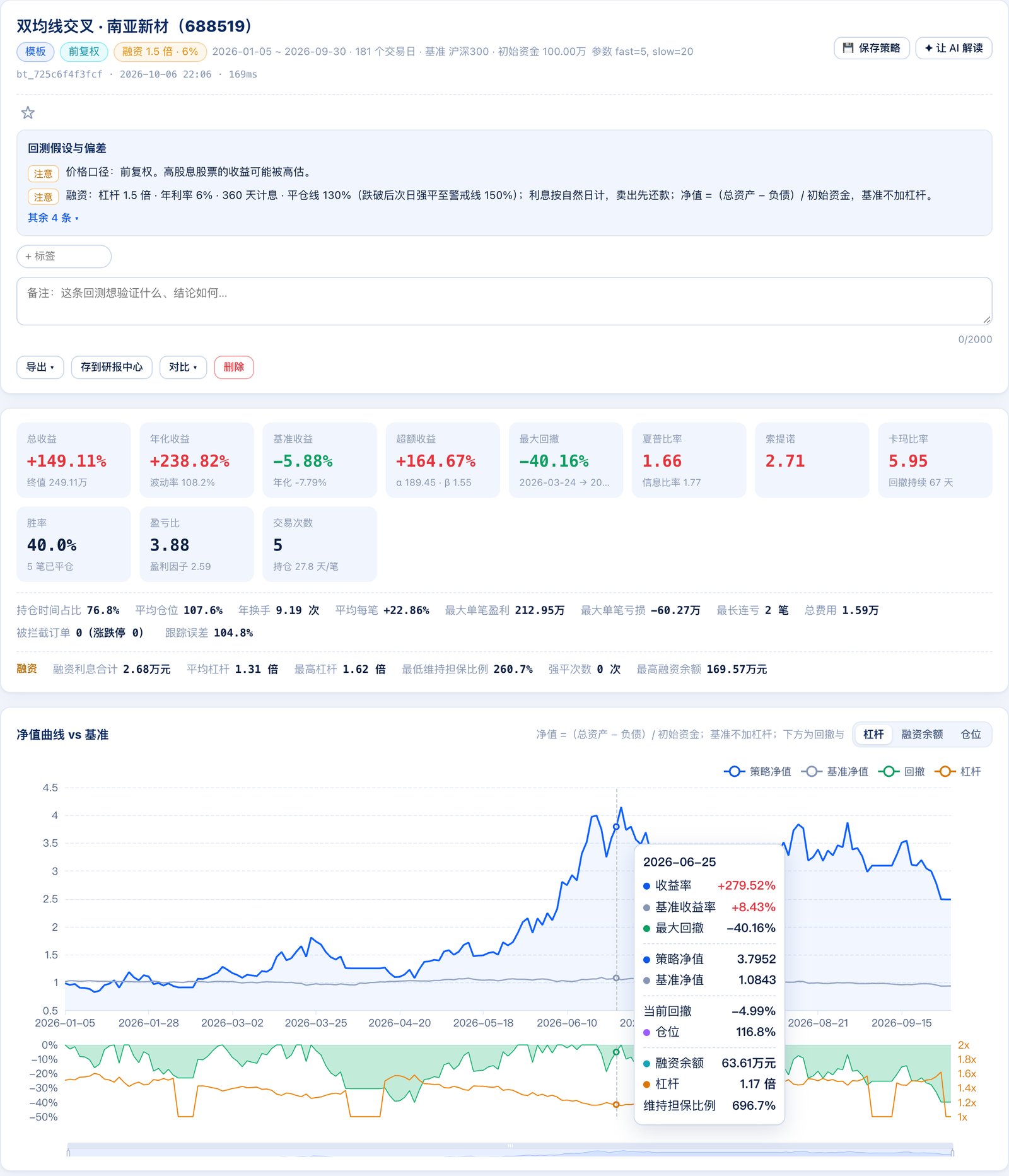Click 存到研报中心 button
The height and width of the screenshot is (1176, 1009).
click(112, 367)
